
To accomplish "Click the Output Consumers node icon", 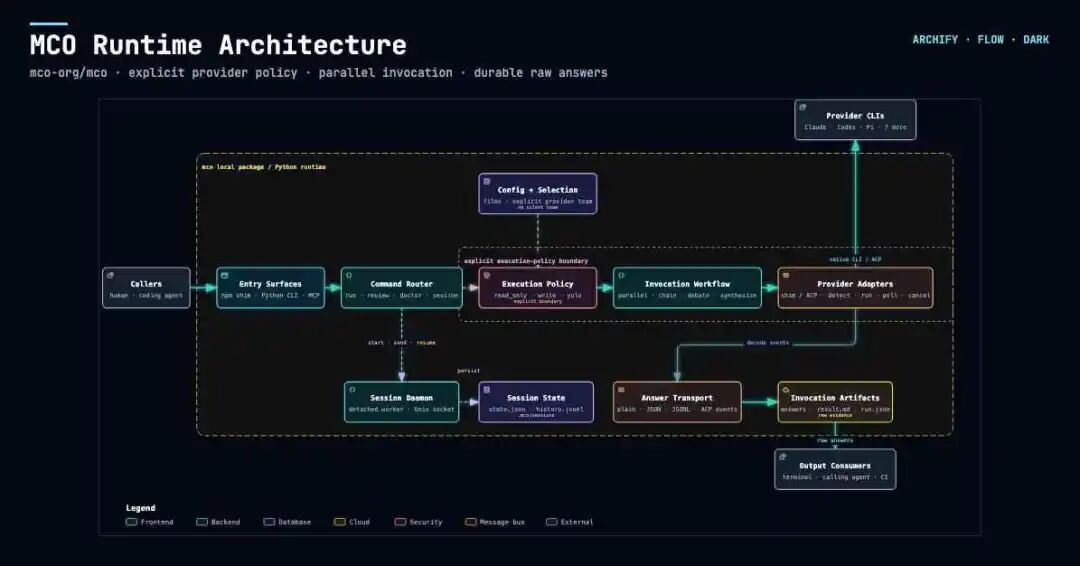I will pos(782,457).
